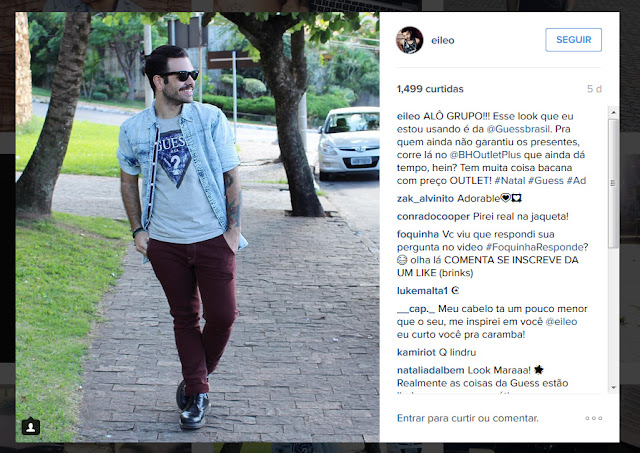
Task: Click the scrollbar up arrow in comments
Action: (613, 112)
